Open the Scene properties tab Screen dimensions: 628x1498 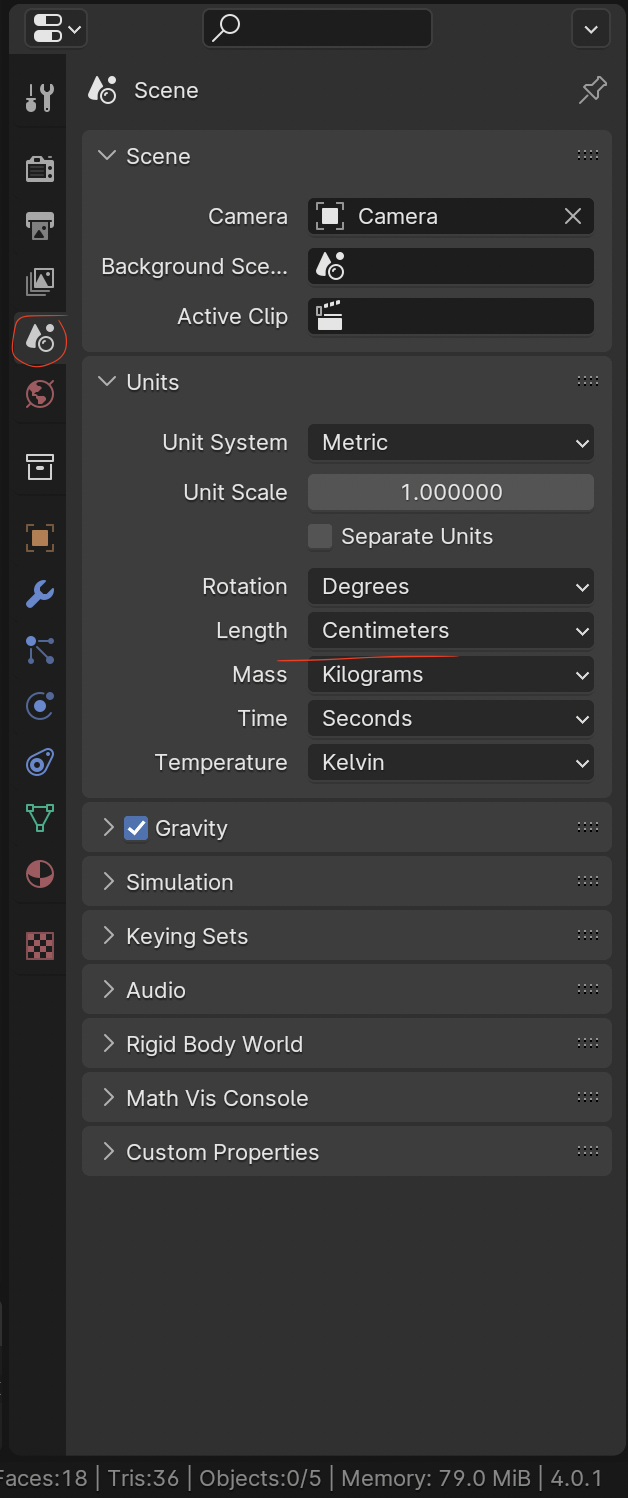click(x=39, y=338)
